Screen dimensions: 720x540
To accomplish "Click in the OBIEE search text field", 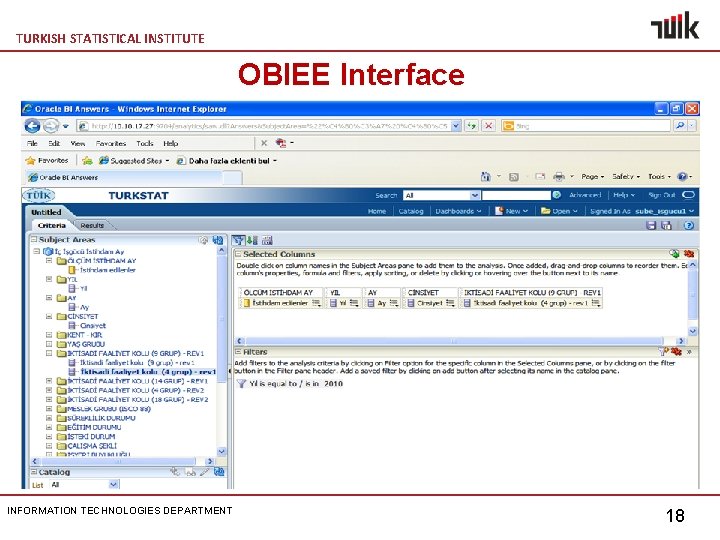I will (516, 195).
